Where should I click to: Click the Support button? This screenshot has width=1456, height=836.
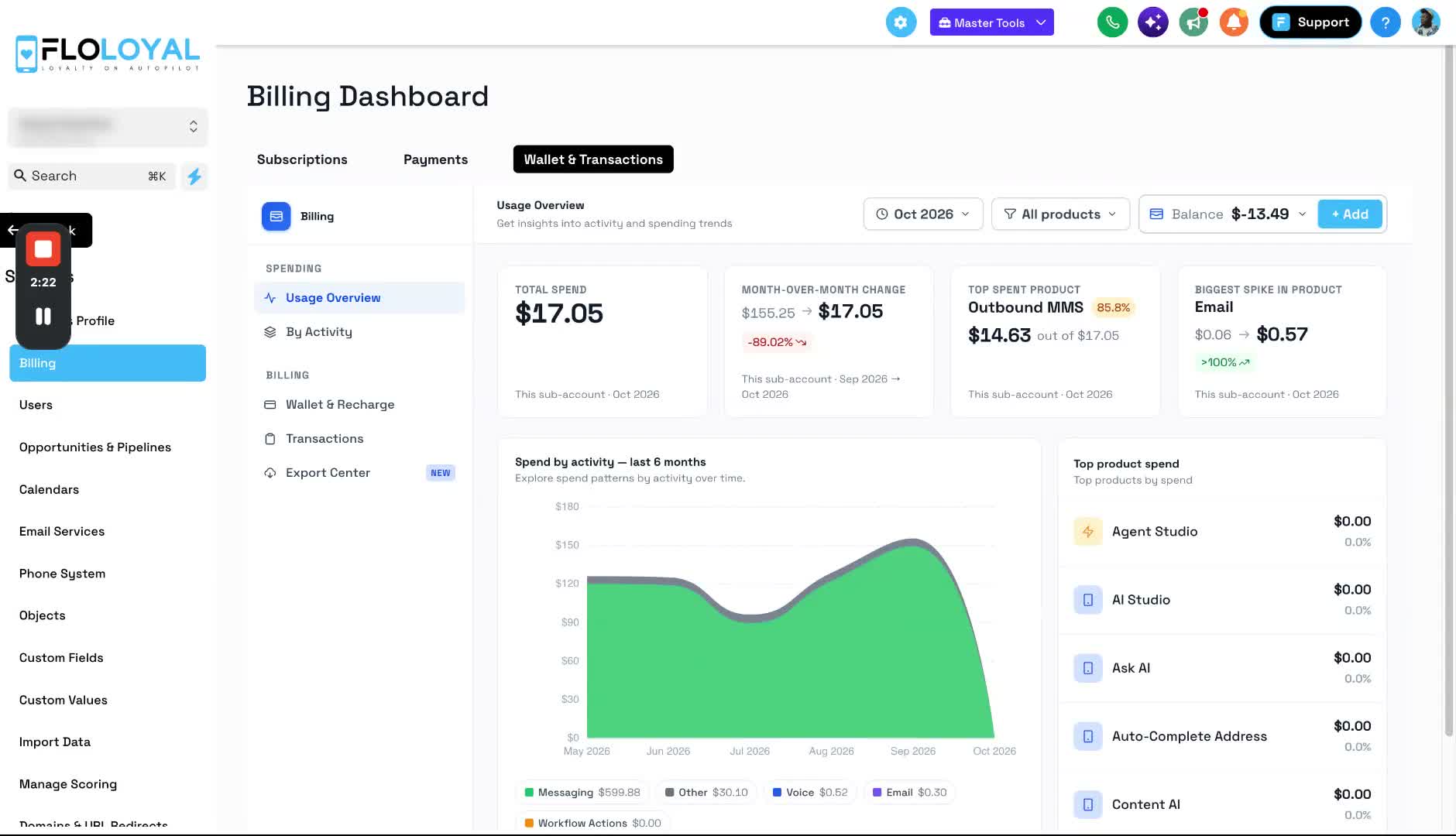click(x=1310, y=22)
